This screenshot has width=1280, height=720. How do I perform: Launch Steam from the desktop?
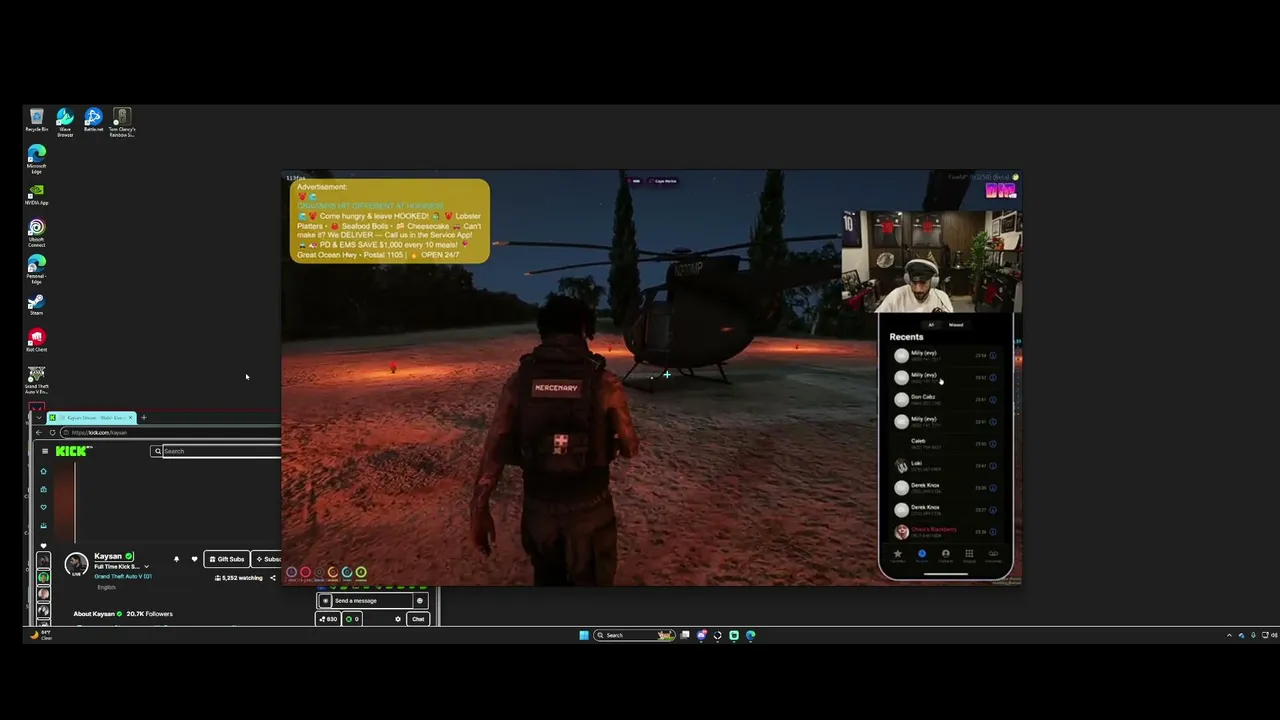point(37,304)
